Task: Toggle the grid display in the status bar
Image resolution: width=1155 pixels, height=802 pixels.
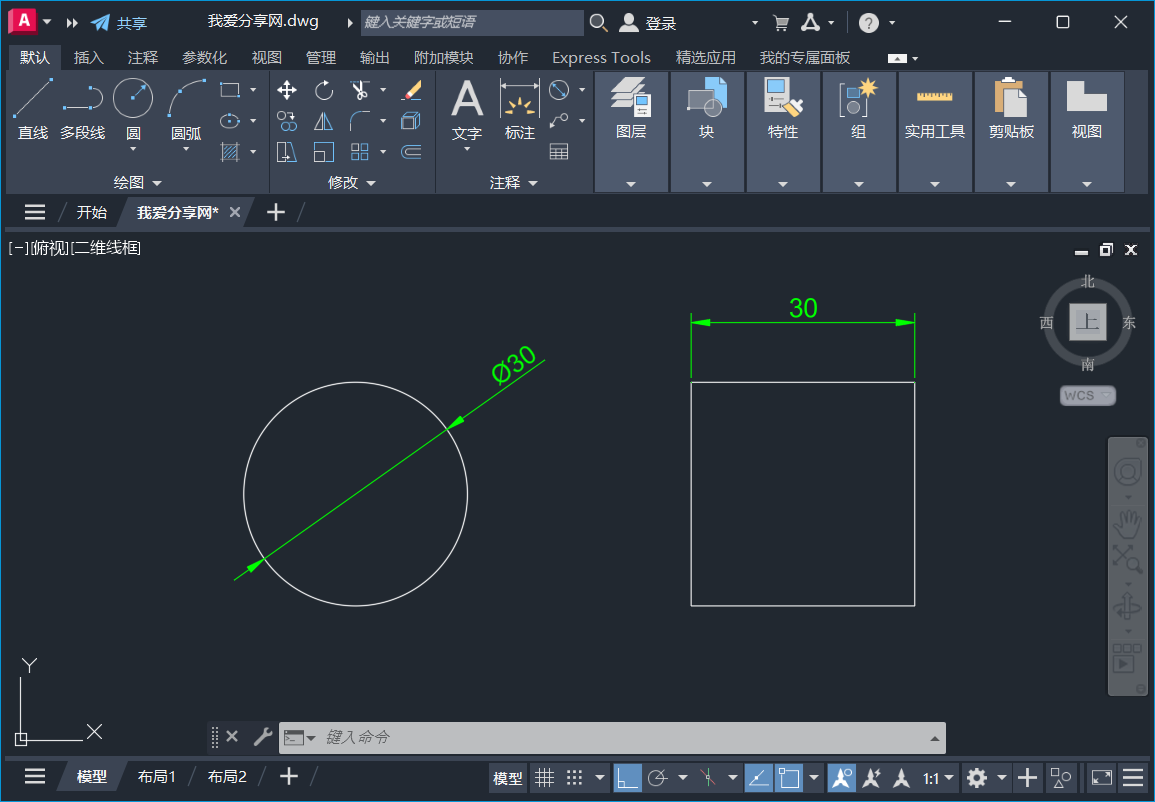Action: pyautogui.click(x=544, y=777)
